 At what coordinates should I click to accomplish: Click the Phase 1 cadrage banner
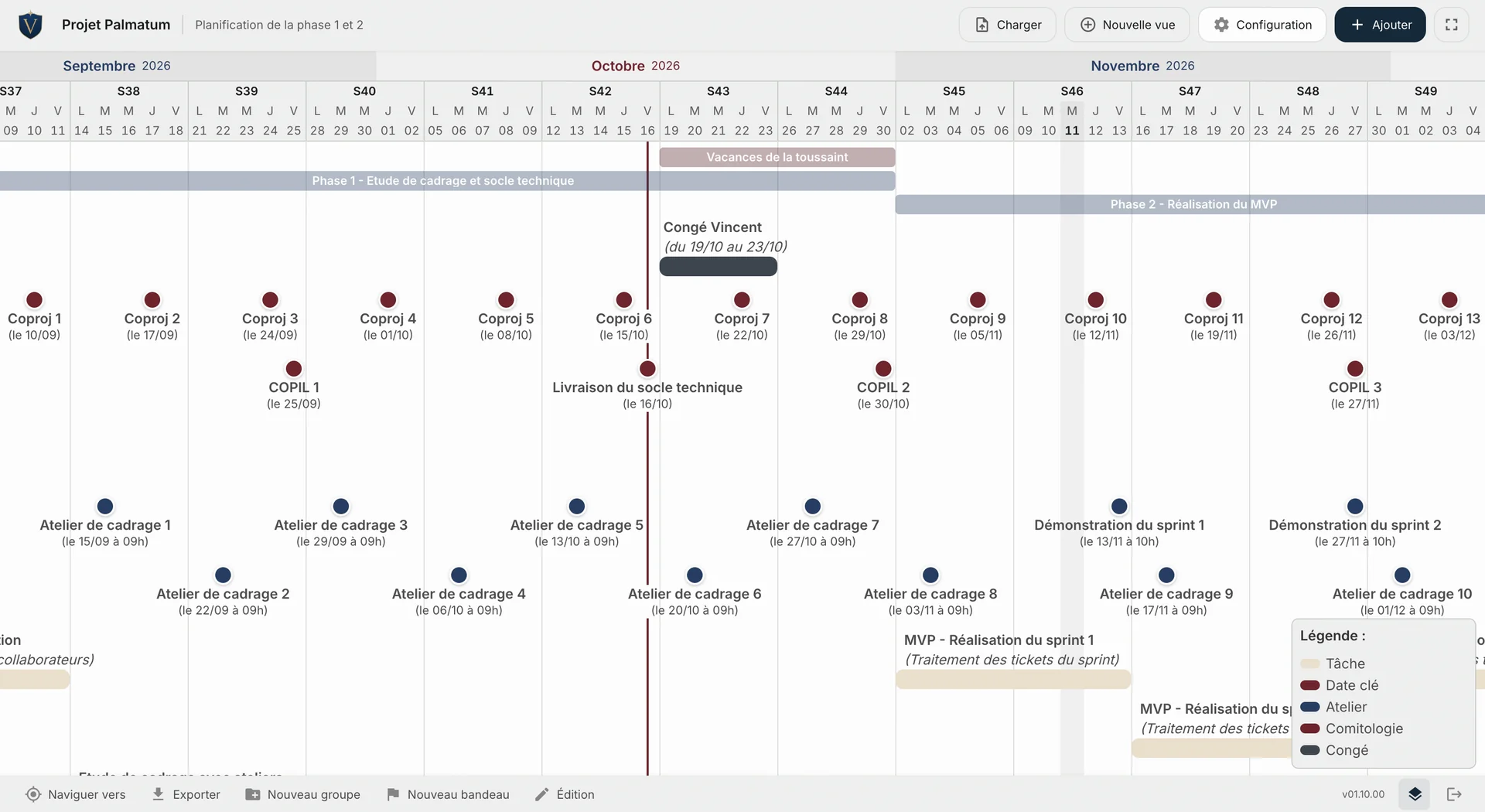(x=447, y=181)
